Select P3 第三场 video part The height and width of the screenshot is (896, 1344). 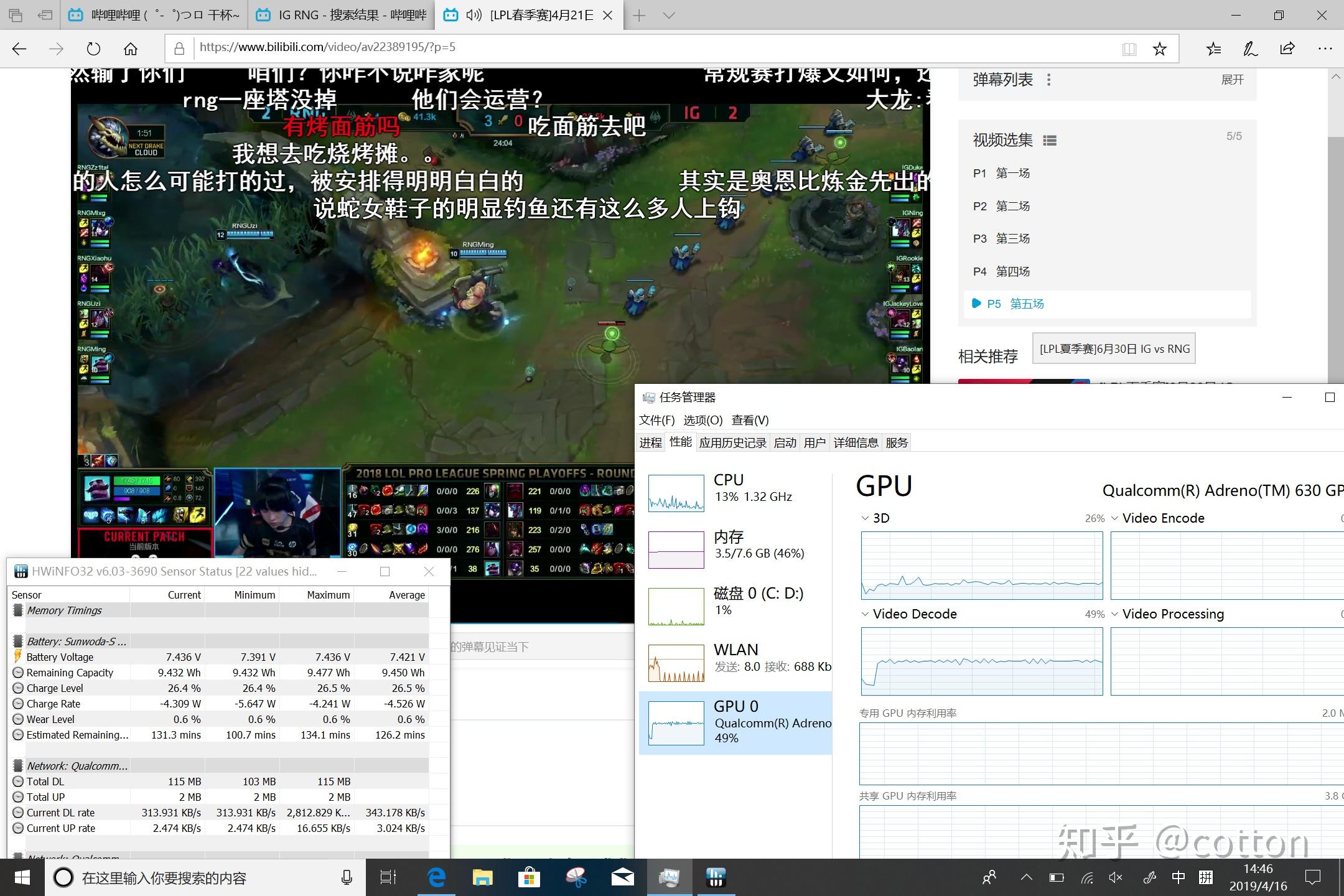coord(1002,238)
